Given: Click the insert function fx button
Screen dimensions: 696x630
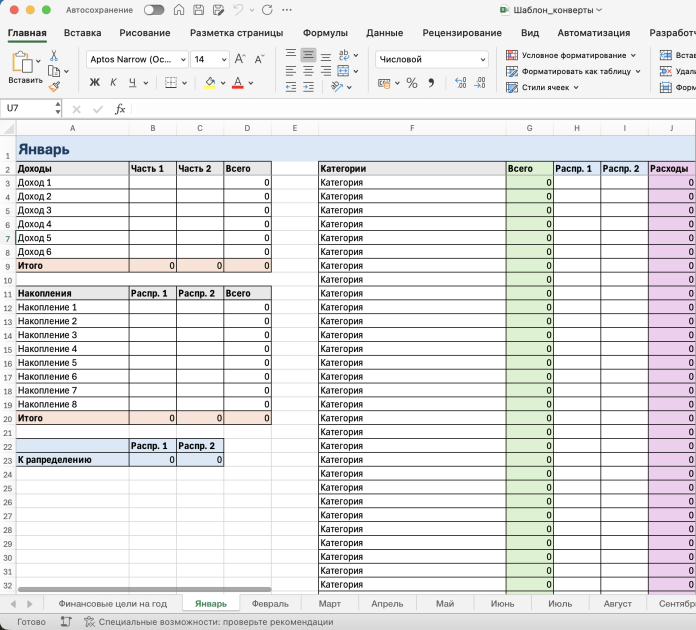Looking at the screenshot, I should coord(120,109).
